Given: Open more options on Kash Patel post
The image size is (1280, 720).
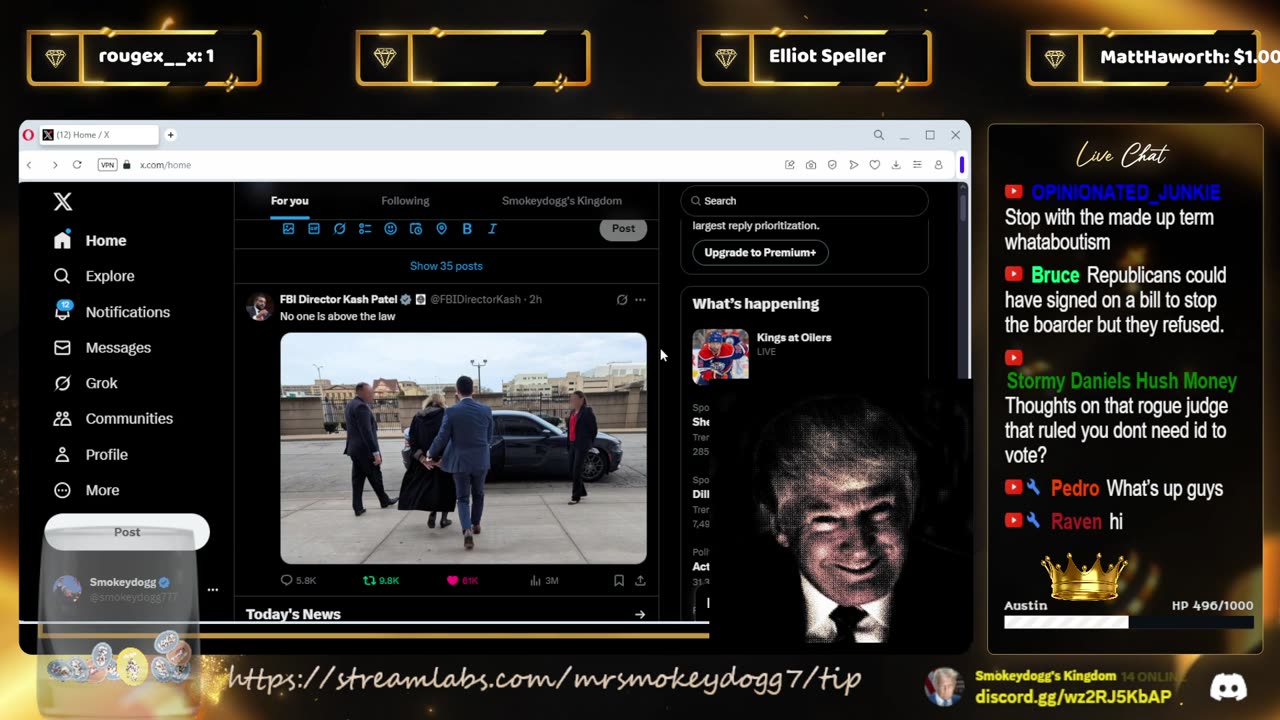Looking at the screenshot, I should coord(640,300).
